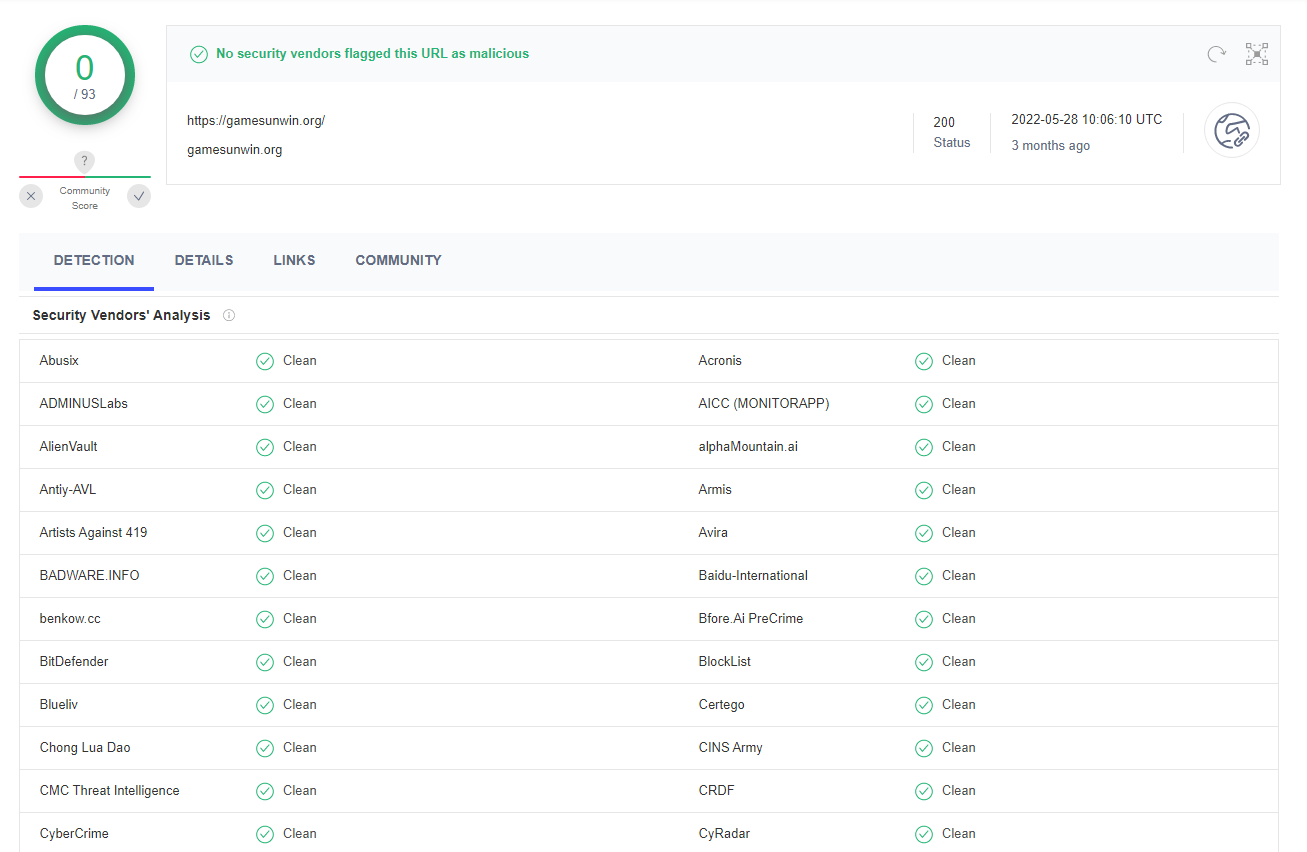Select the Bfore.Ai PreCrime vendor name

pos(751,619)
